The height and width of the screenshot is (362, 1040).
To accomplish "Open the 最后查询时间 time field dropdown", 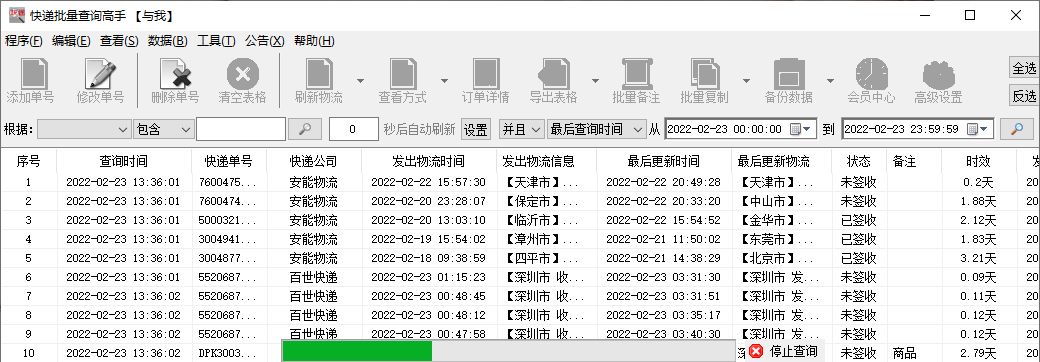I will (x=596, y=129).
